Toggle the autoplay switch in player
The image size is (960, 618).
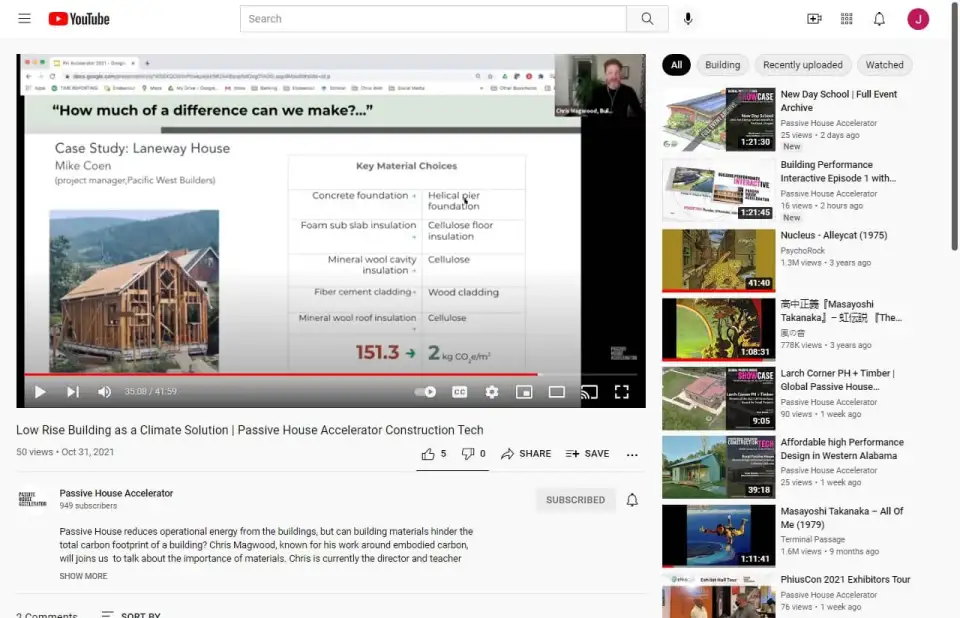[426, 392]
